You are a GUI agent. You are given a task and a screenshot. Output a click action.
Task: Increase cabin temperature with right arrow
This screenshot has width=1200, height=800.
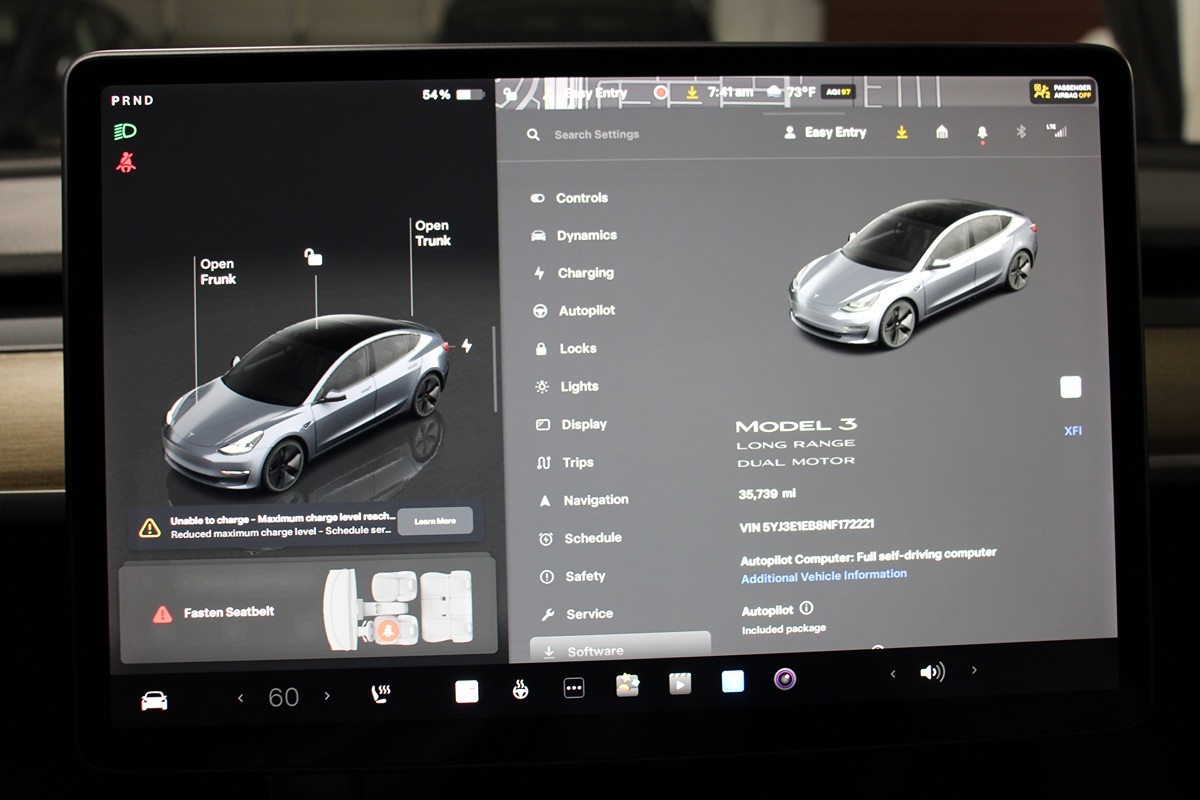tap(327, 696)
